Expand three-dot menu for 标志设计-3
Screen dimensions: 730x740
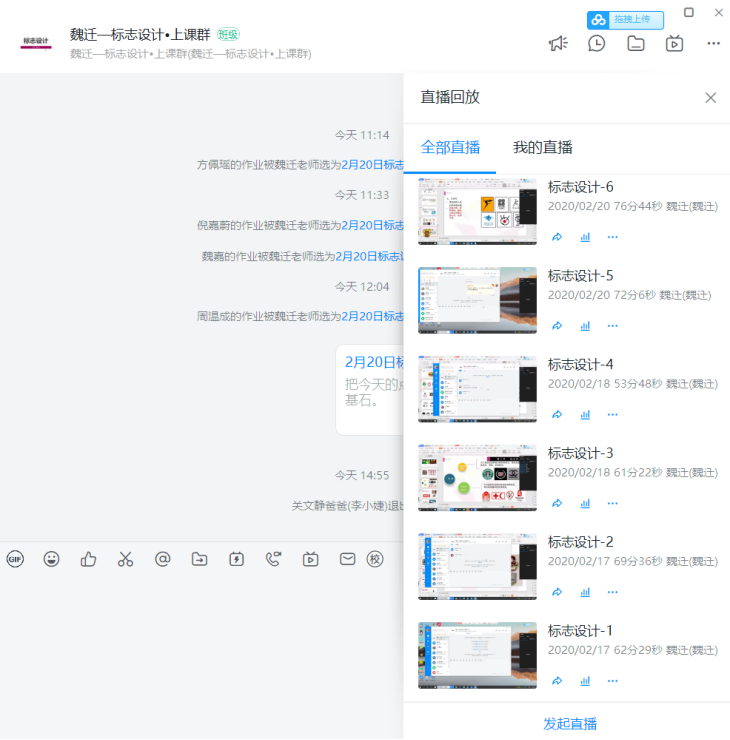click(x=613, y=503)
